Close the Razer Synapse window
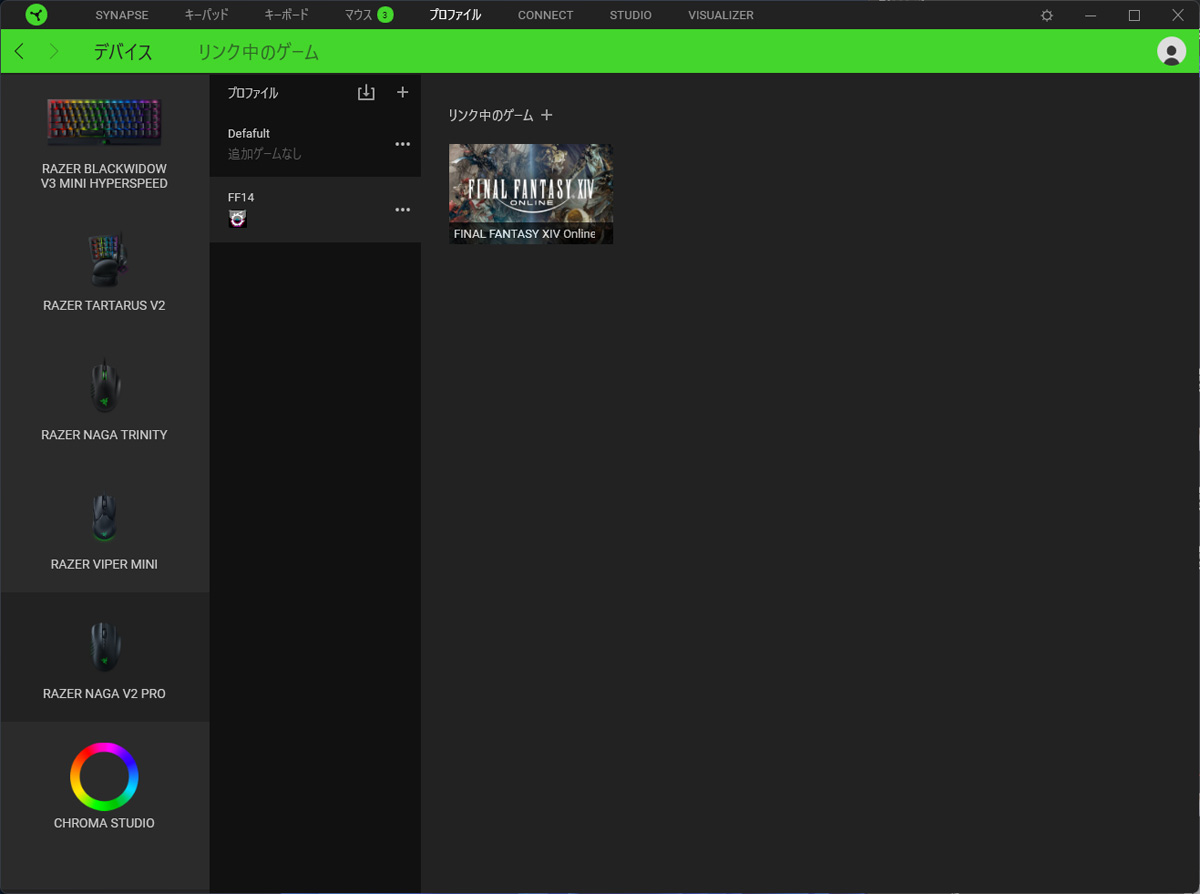This screenshot has width=1200, height=894. pos(1178,15)
